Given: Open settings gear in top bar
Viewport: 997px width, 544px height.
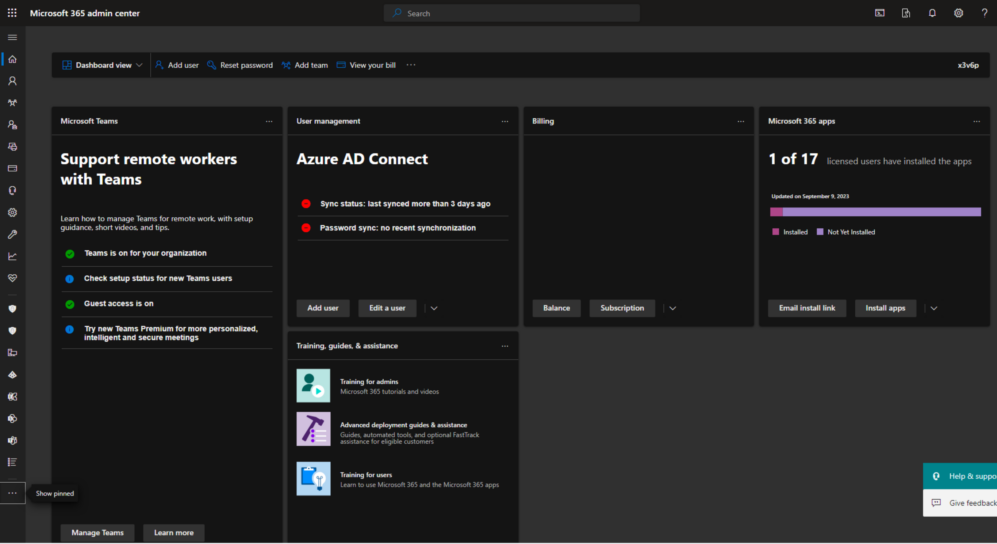Looking at the screenshot, I should coord(958,13).
